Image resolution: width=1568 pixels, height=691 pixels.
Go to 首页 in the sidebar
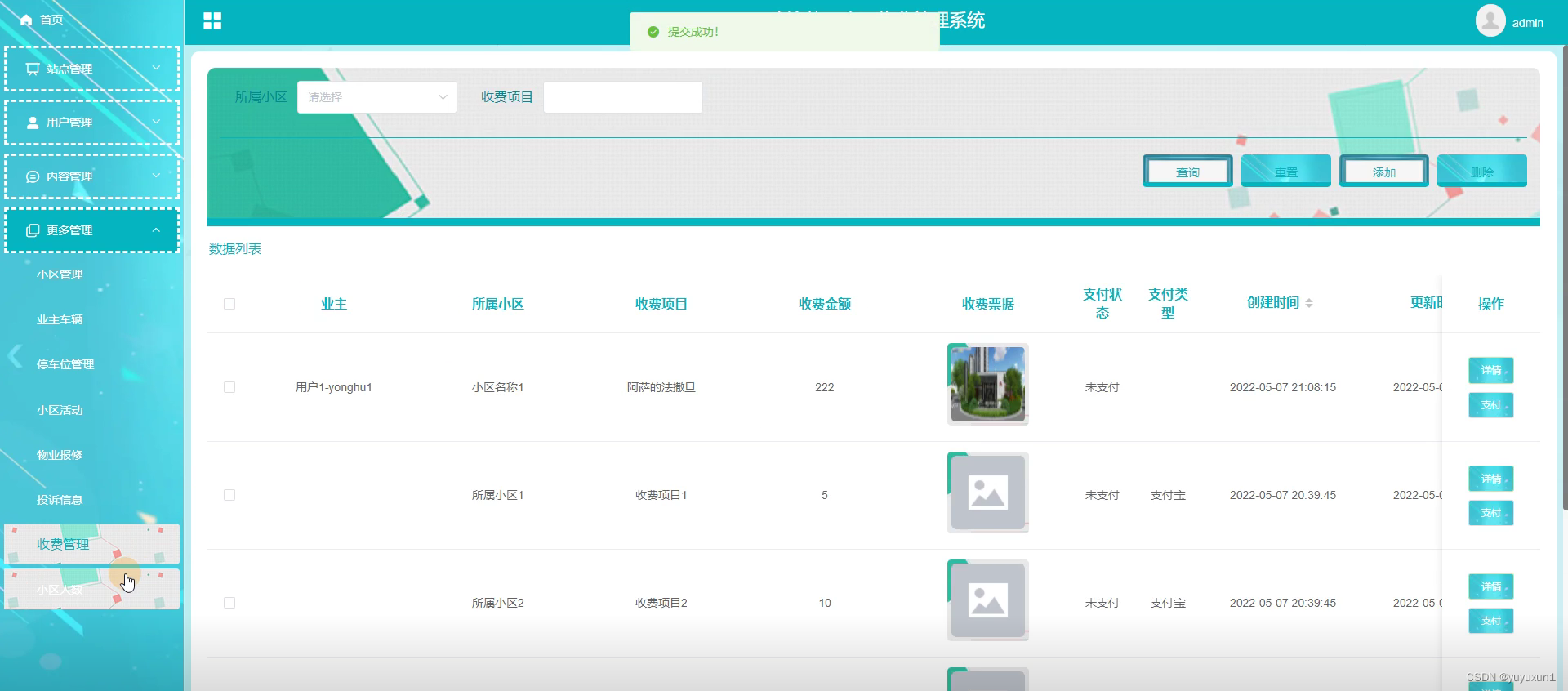point(51,20)
